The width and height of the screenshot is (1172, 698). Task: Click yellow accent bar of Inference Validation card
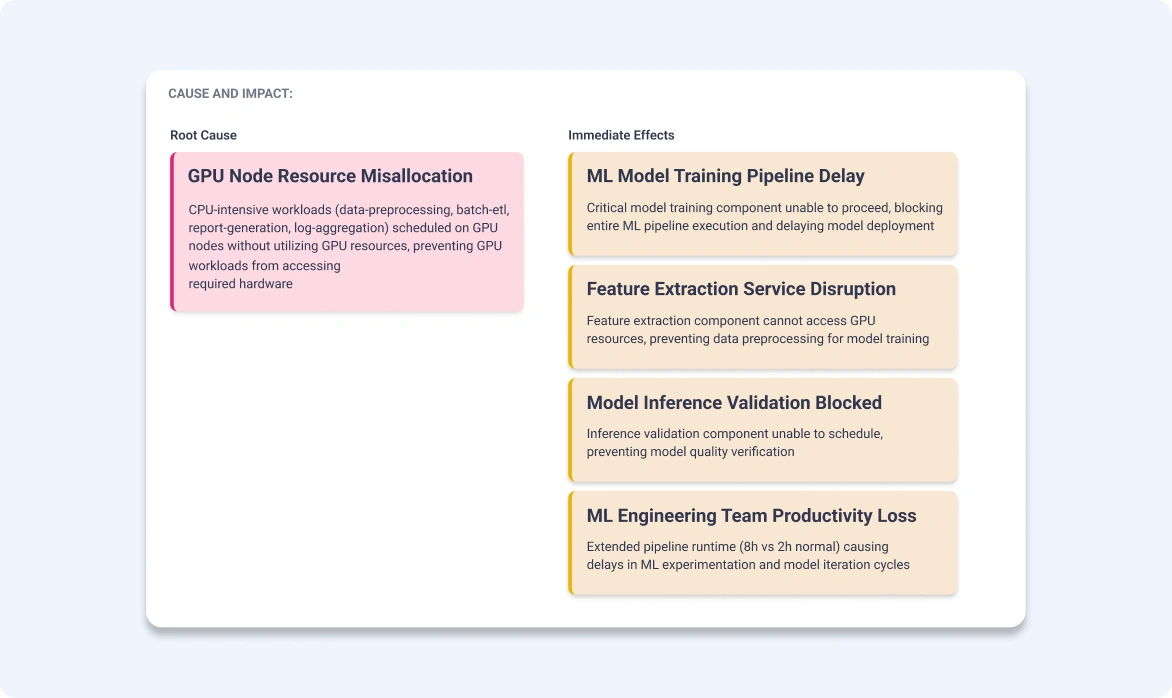click(x=570, y=430)
